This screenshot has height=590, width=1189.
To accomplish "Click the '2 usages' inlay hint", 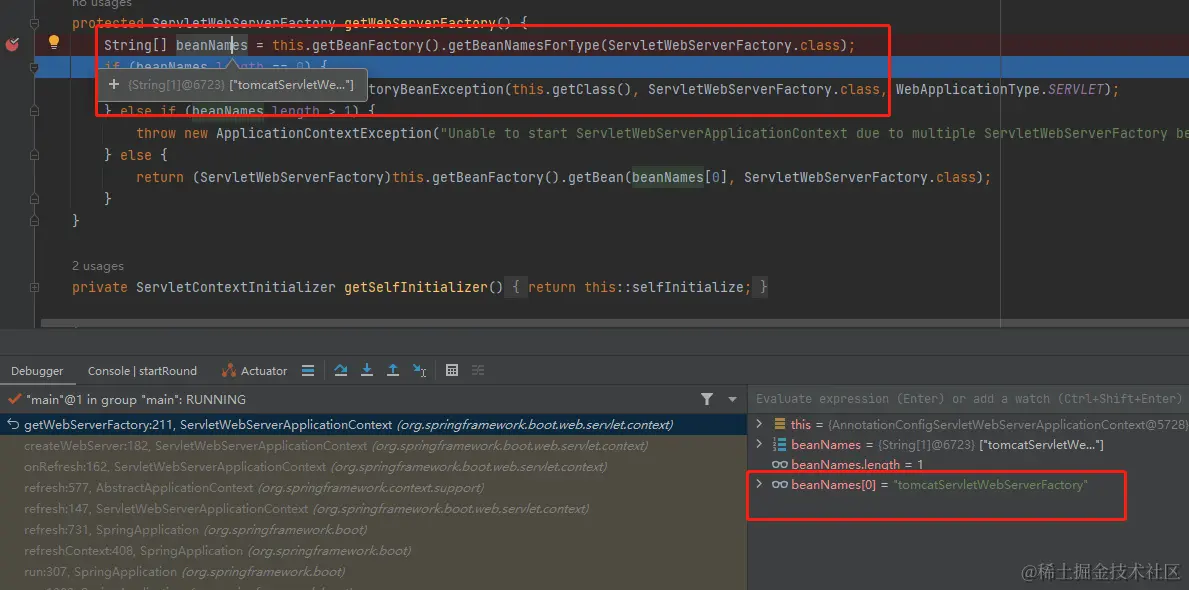I will [x=98, y=266].
